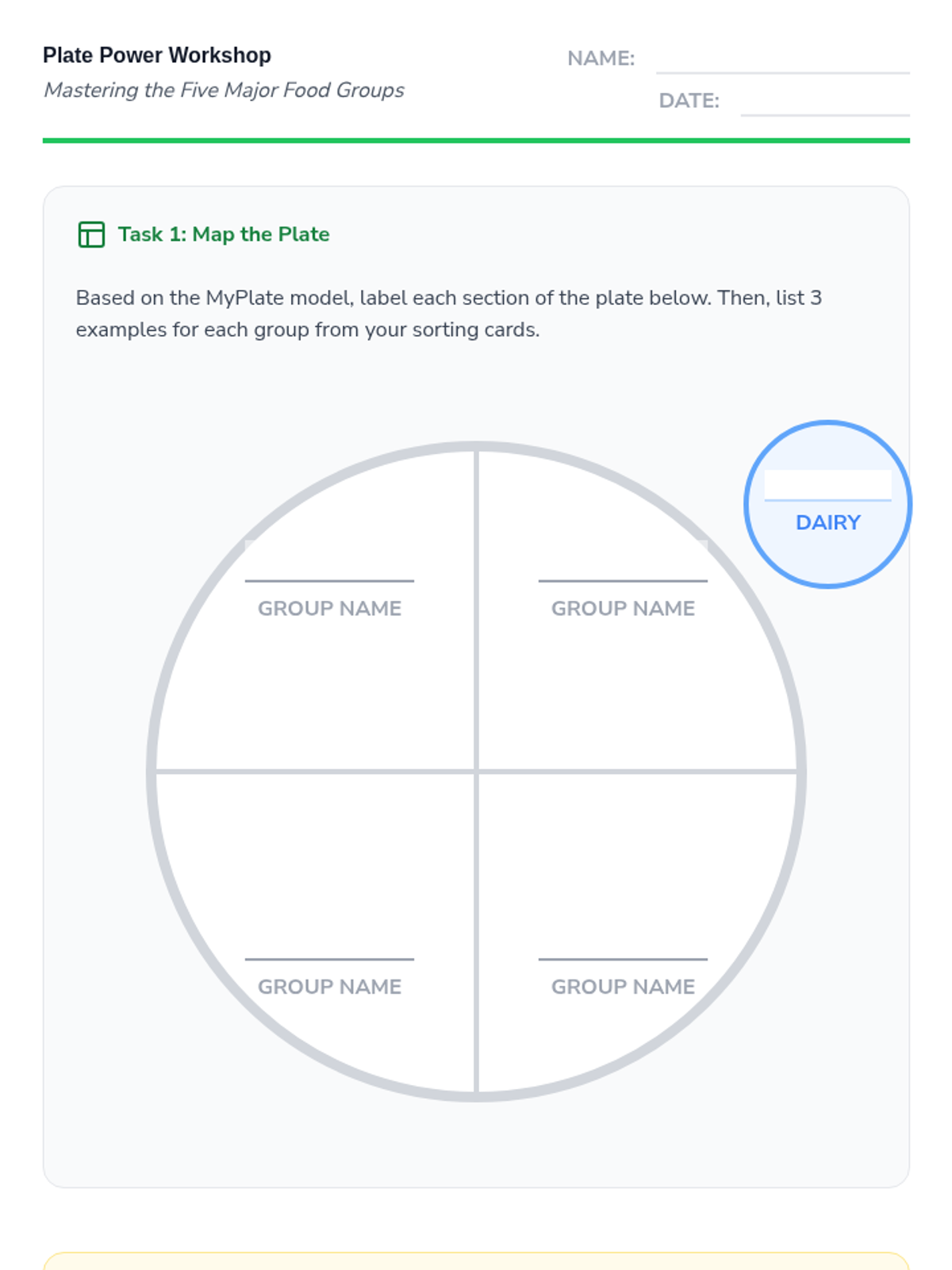Click the Mastering the Five Major Food Groups subtitle
The image size is (952, 1270).
(224, 90)
